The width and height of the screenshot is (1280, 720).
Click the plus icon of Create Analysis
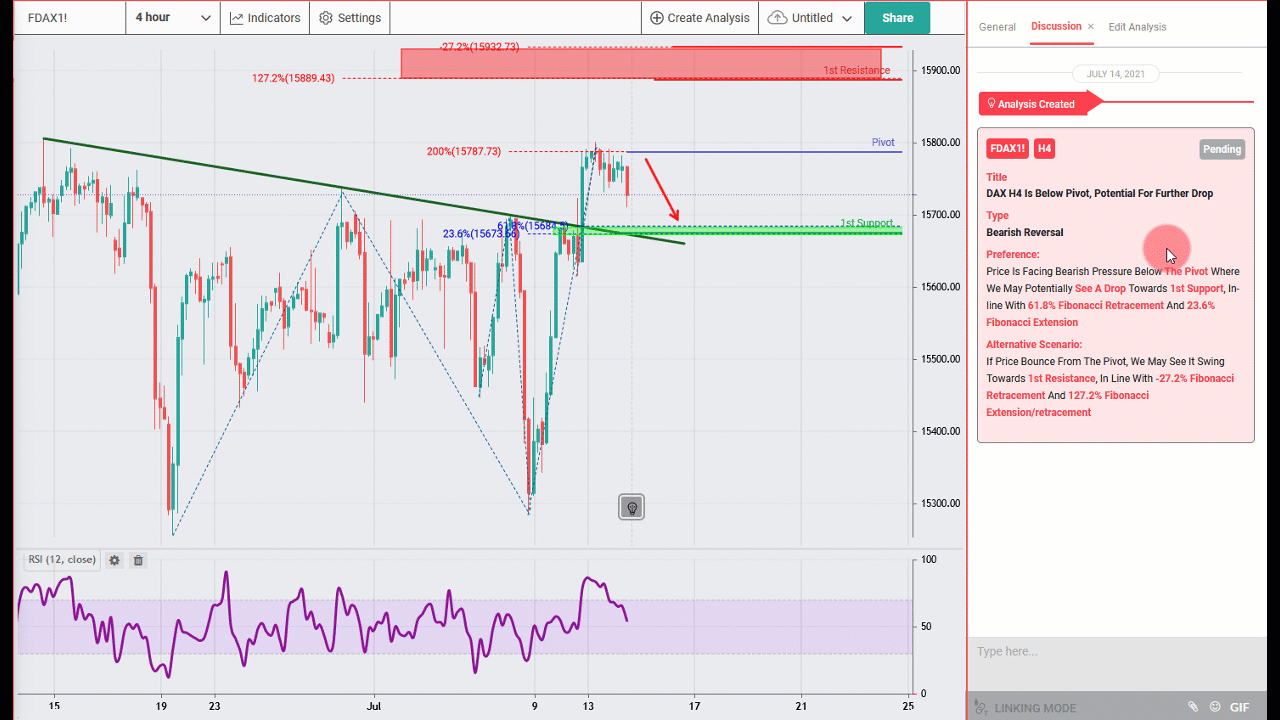pos(657,18)
